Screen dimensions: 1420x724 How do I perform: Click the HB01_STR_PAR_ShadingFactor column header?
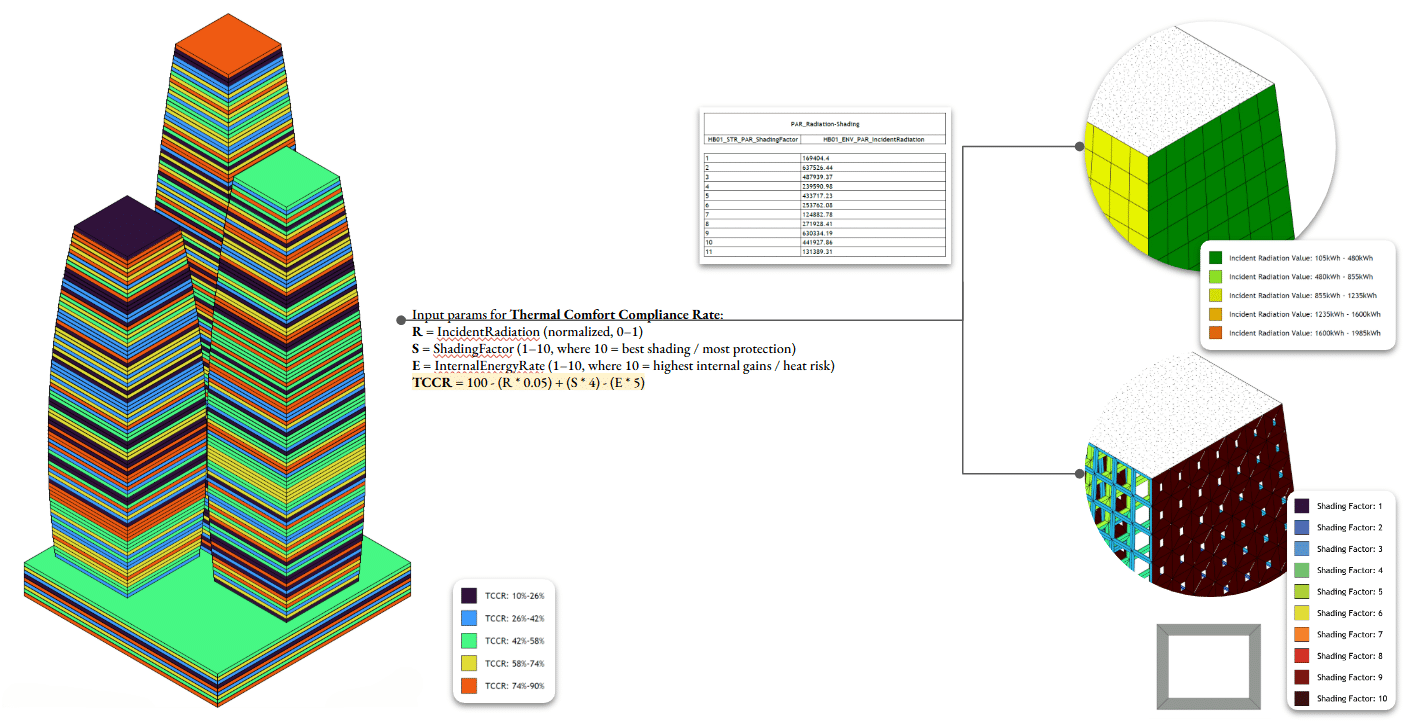click(x=749, y=139)
